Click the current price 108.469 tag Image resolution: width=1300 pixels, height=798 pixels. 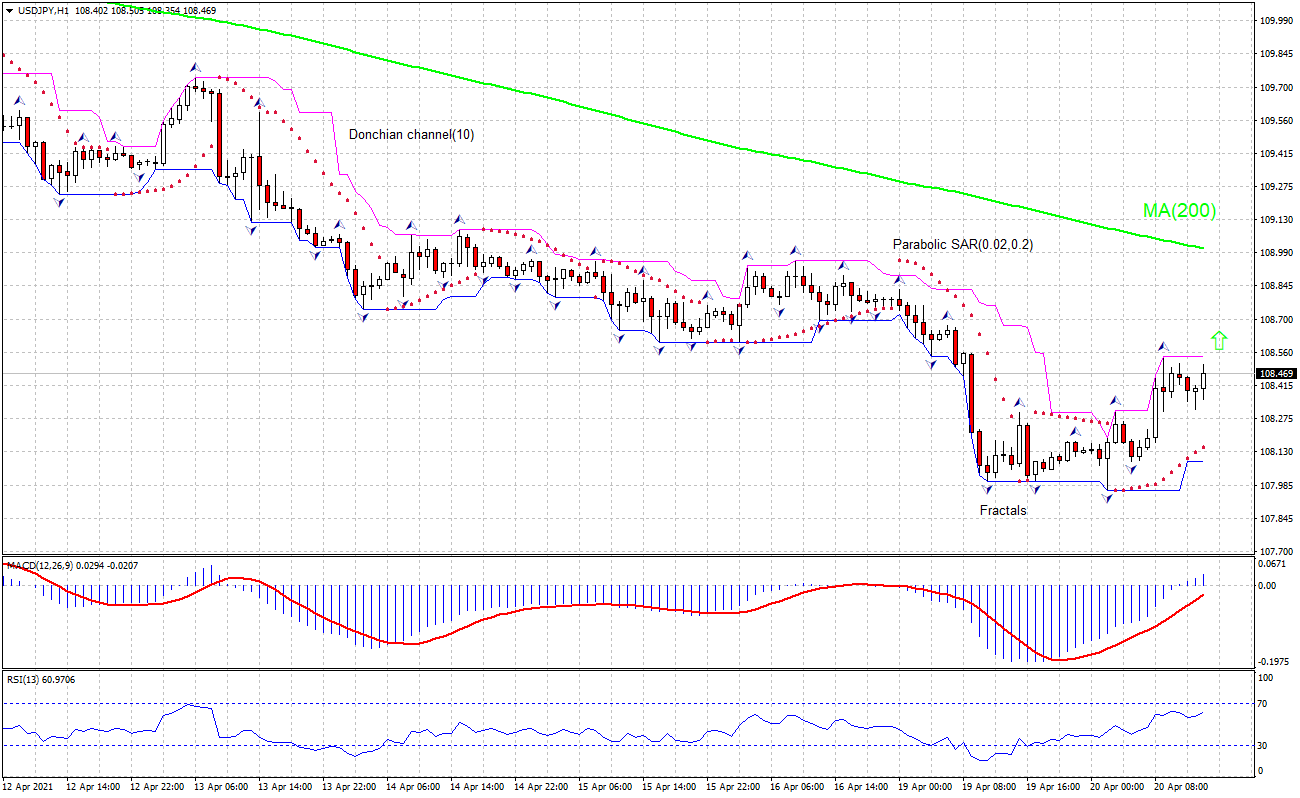pos(1276,371)
